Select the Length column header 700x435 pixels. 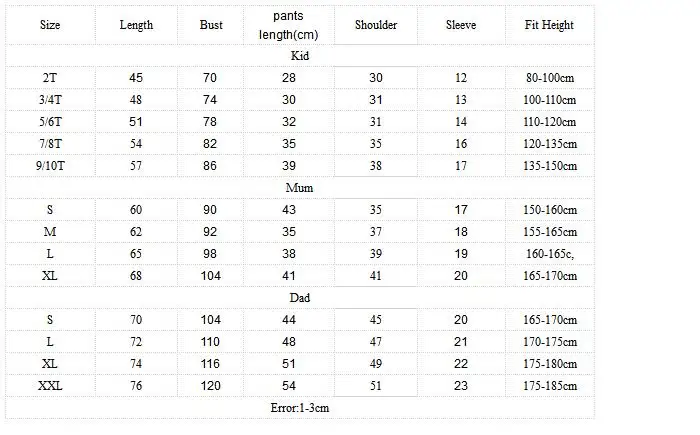click(136, 25)
